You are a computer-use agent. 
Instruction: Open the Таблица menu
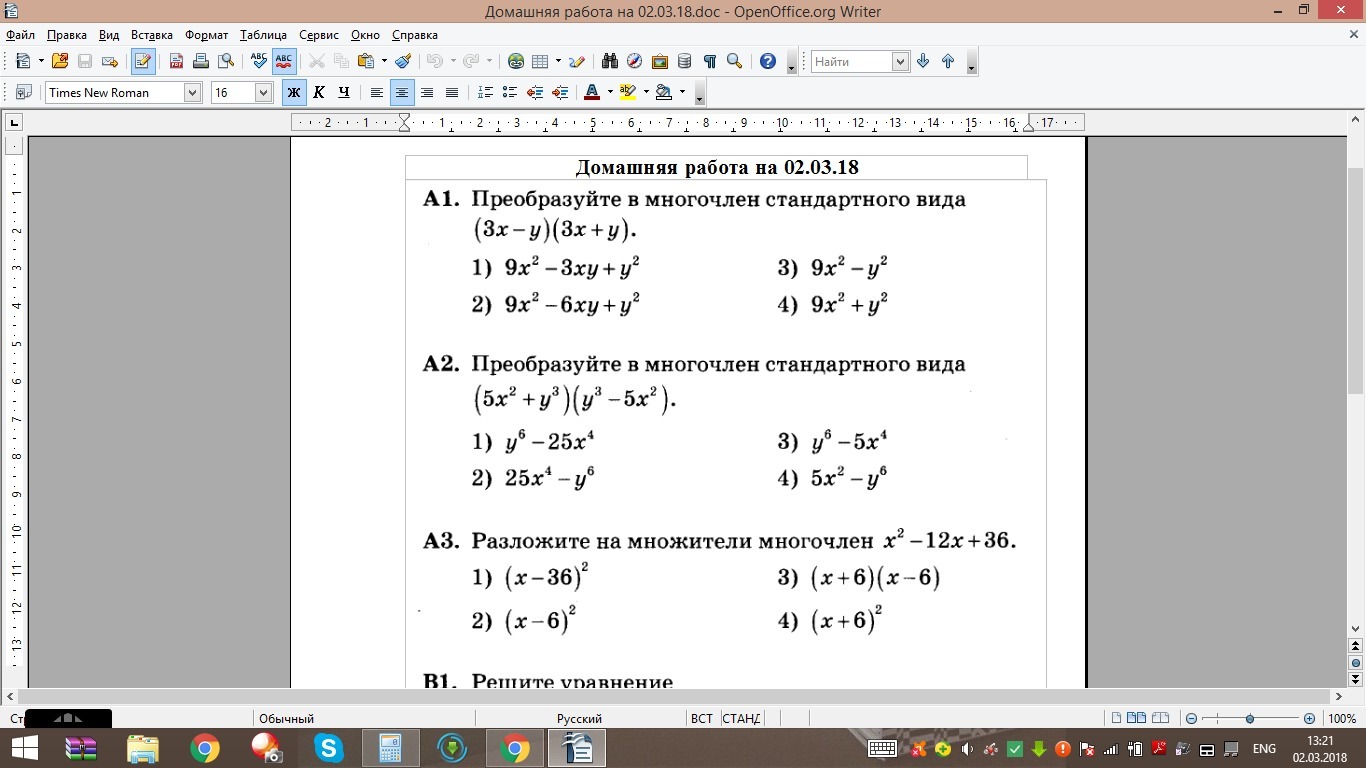(x=263, y=35)
